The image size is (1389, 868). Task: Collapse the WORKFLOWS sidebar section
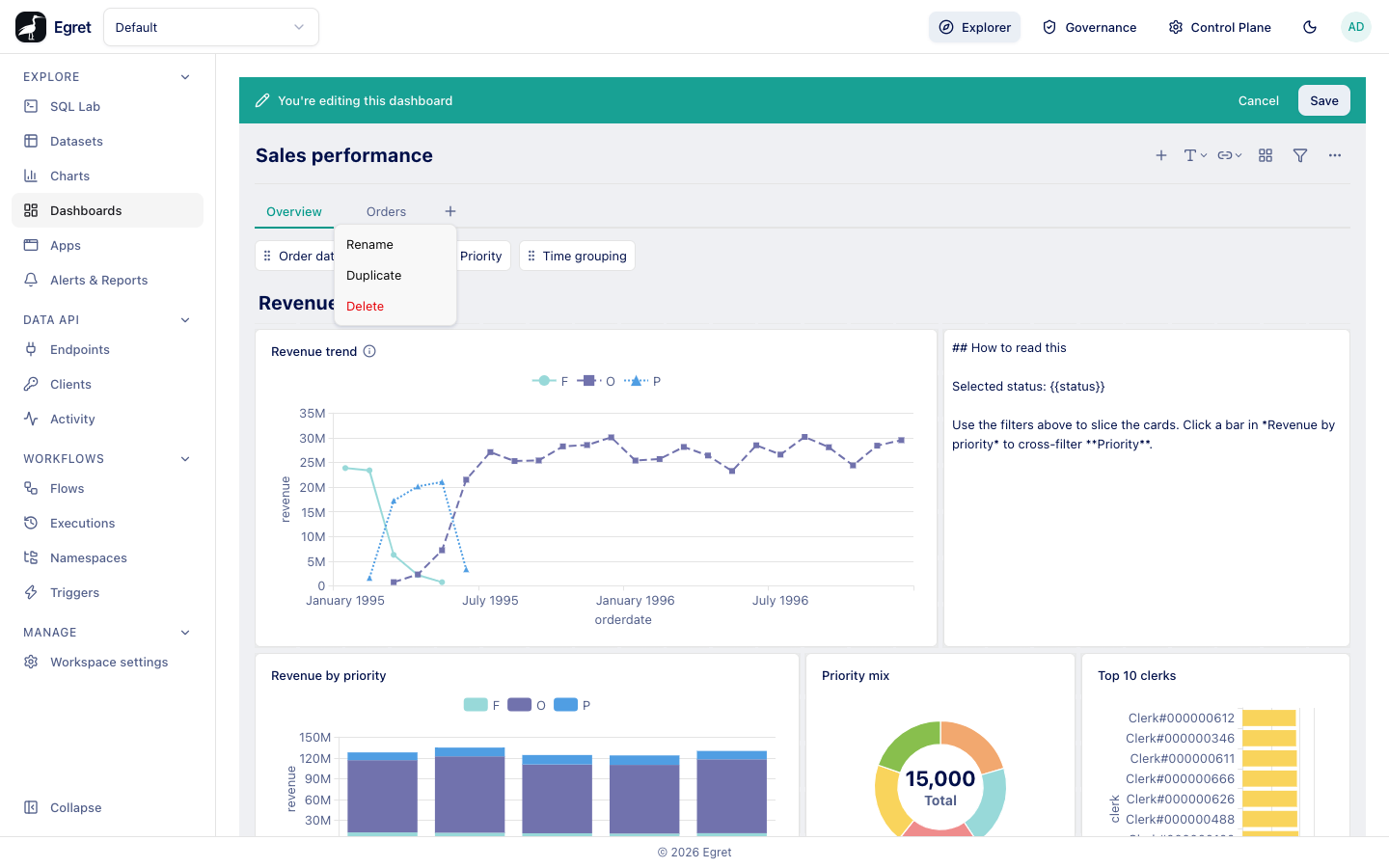[x=185, y=459]
